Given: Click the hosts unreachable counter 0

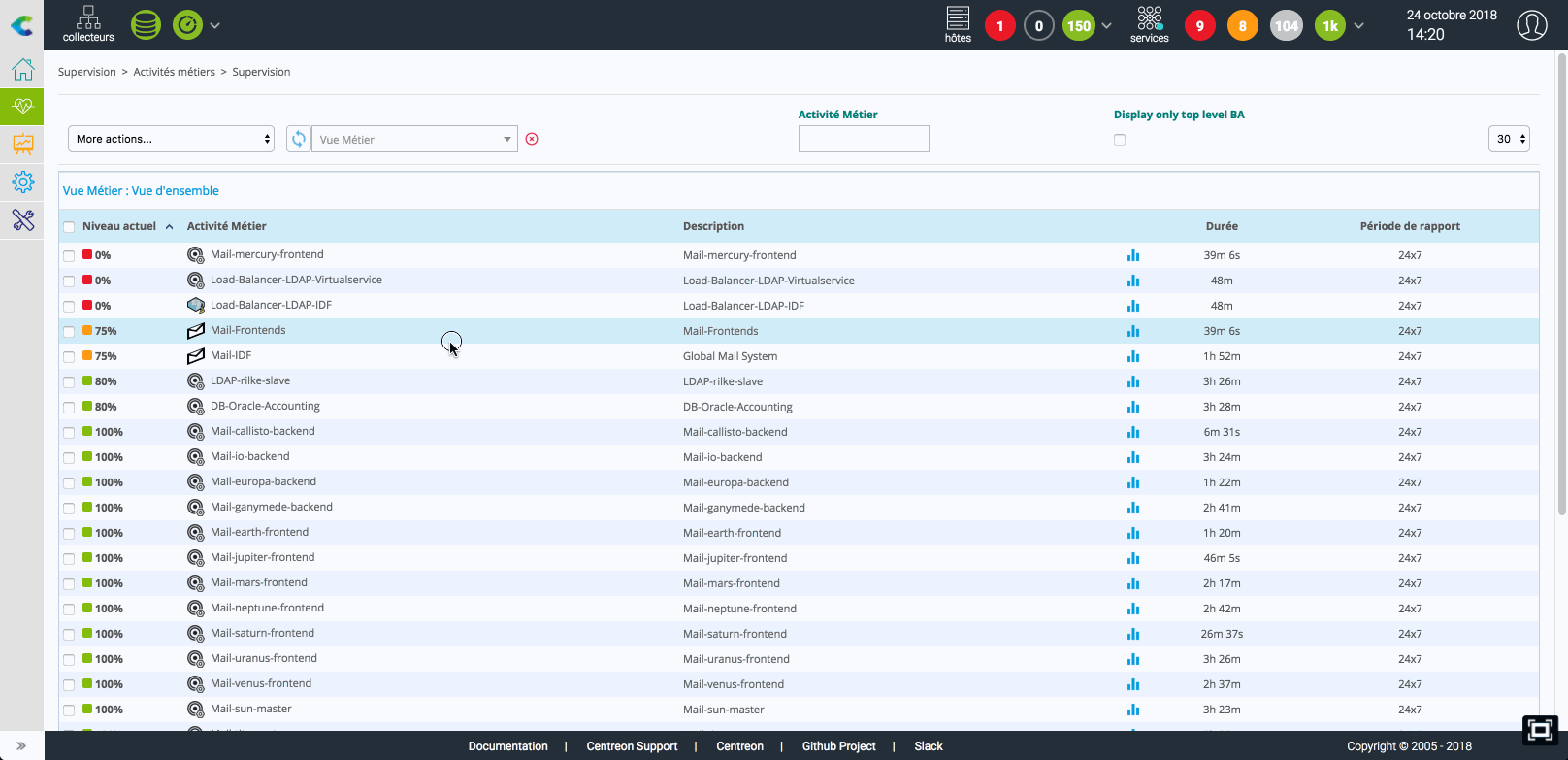Looking at the screenshot, I should pyautogui.click(x=1039, y=26).
